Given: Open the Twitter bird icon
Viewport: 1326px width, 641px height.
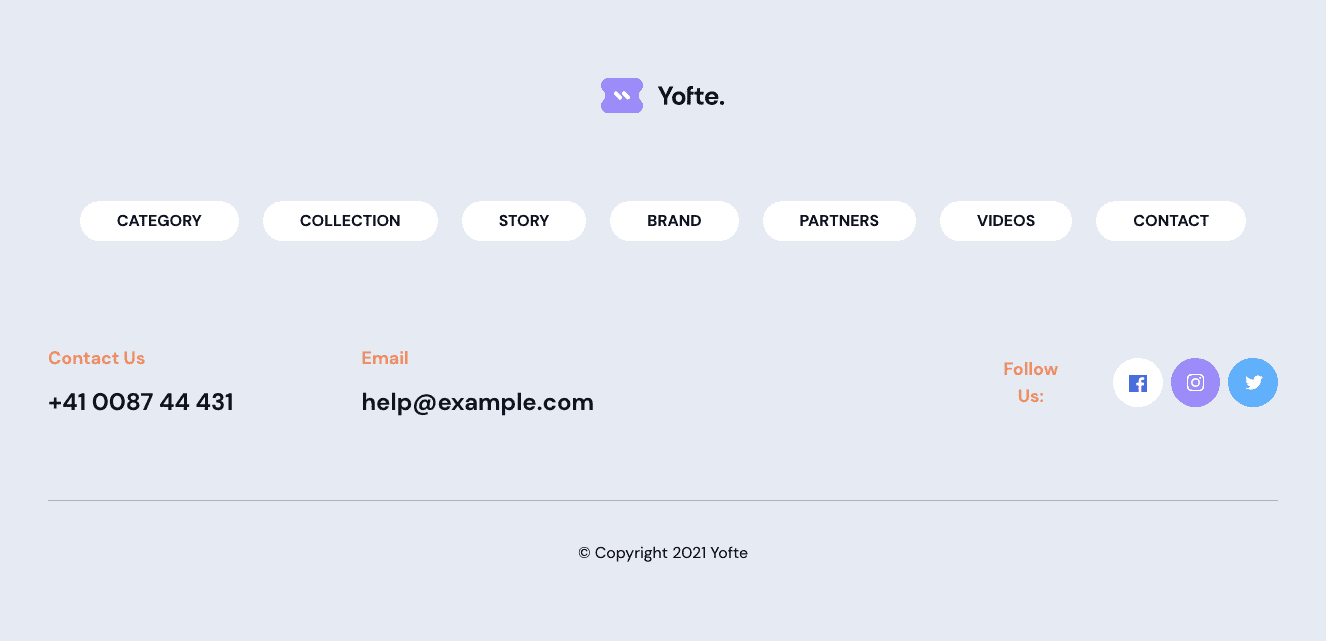Looking at the screenshot, I should pyautogui.click(x=1253, y=383).
